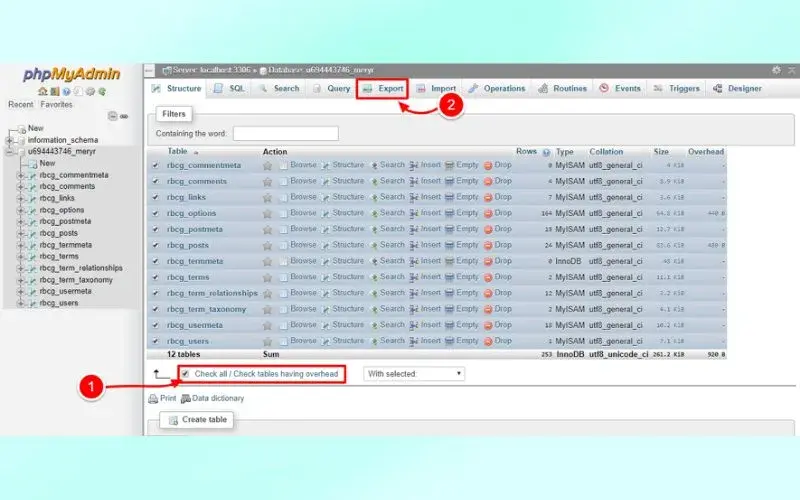Viewport: 800px width, 500px height.
Task: Open the Export tab
Action: (x=383, y=89)
